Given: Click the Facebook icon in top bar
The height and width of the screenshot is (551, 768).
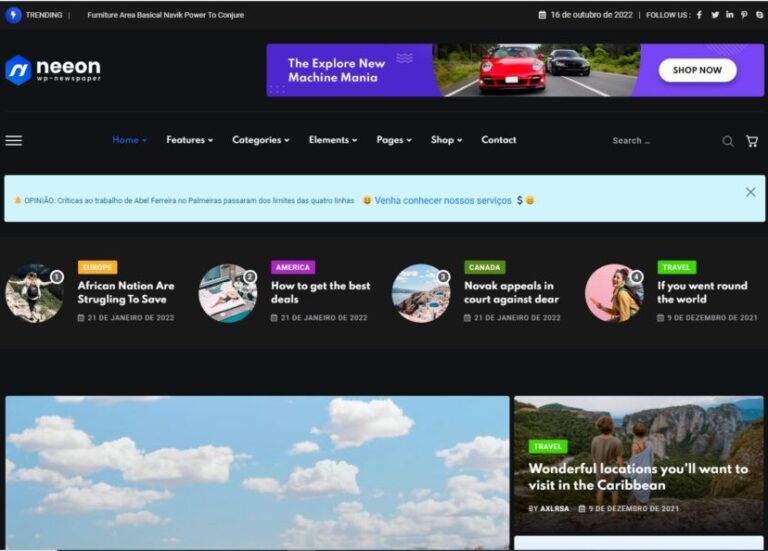Looking at the screenshot, I should click(699, 15).
